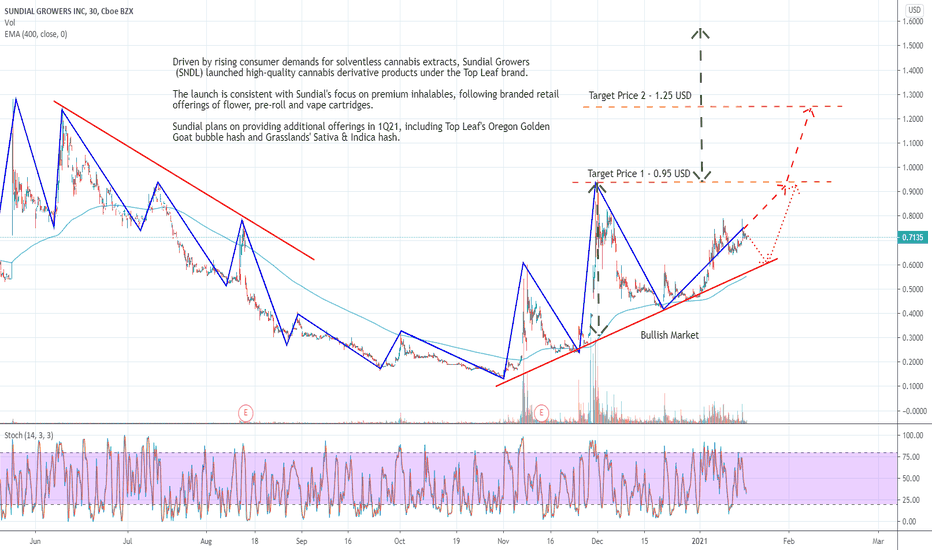932x550 pixels.
Task: Select the Stoch (14, 3, 3) indicator label
Action: click(x=29, y=436)
